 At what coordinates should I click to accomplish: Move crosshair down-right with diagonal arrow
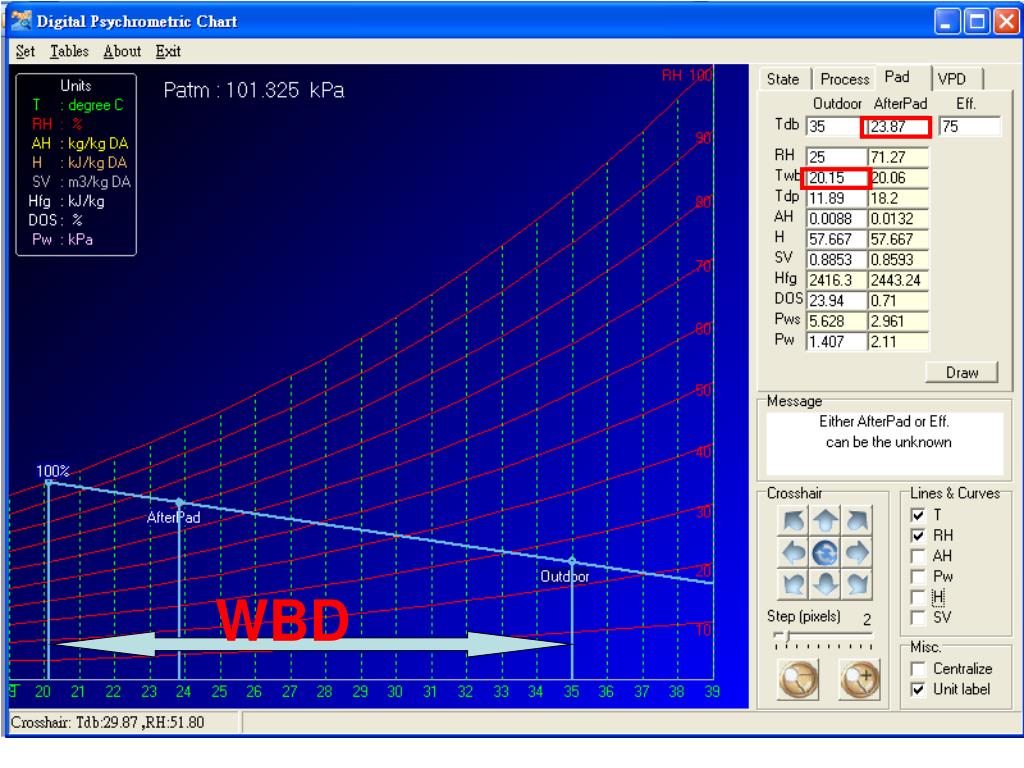click(x=857, y=584)
